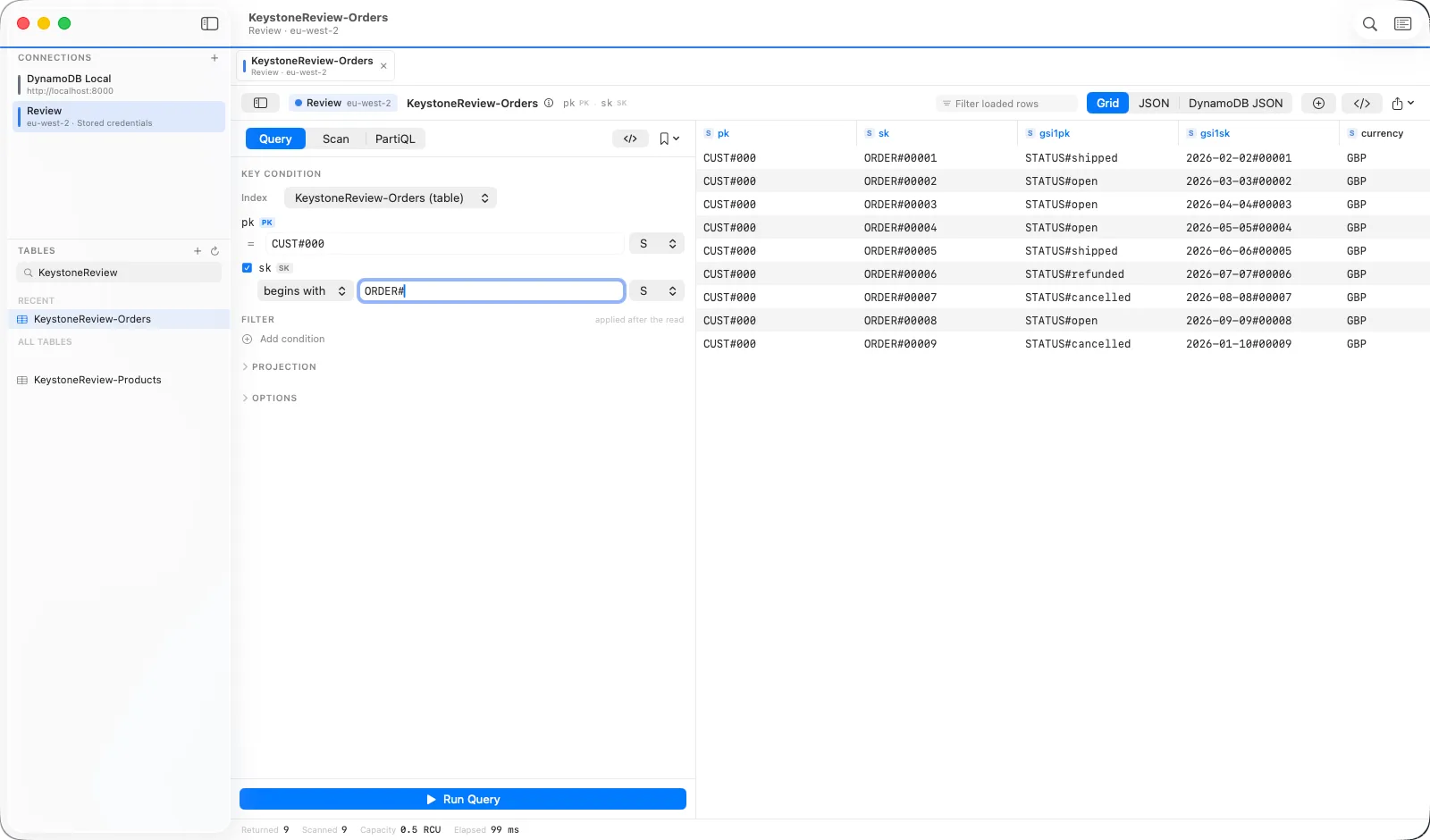Open code view in results toolbar

1362,103
